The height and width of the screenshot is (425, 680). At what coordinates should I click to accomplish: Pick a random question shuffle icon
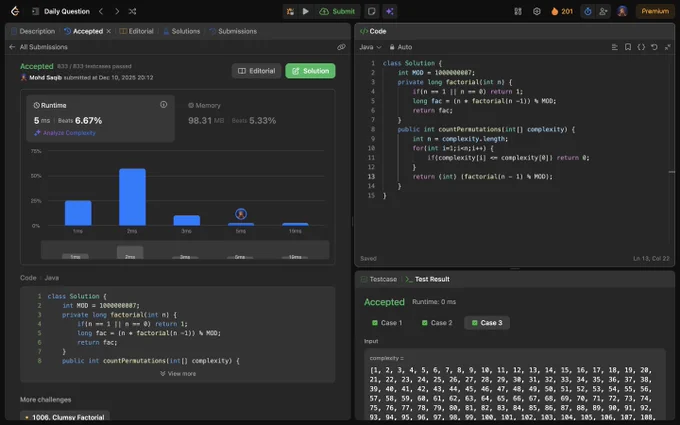coord(132,11)
